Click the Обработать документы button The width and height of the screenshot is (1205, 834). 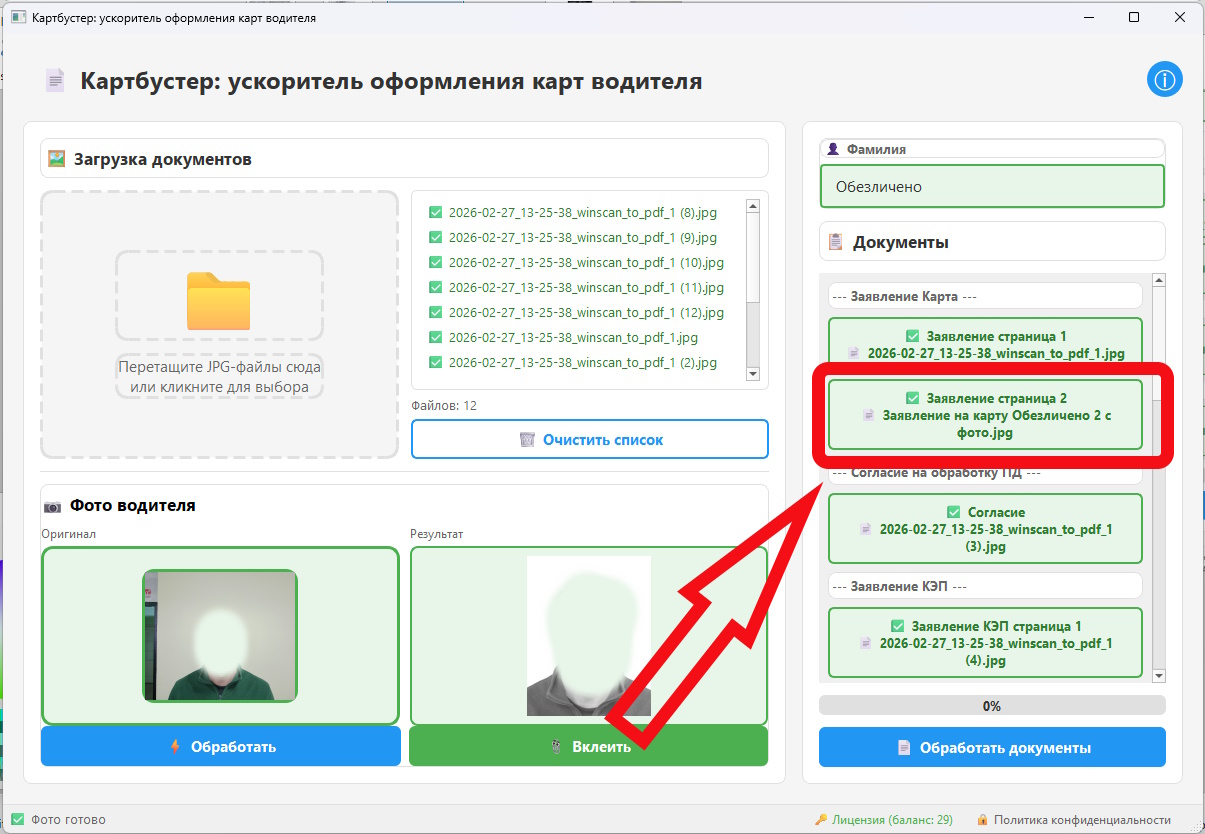point(992,748)
